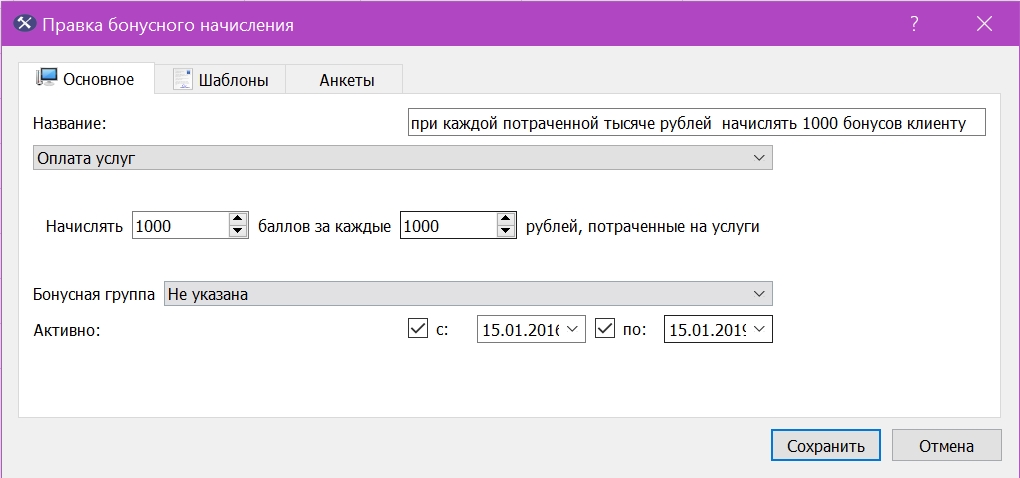Click the Сохранить button
Image resolution: width=1020 pixels, height=478 pixels.
click(x=826, y=446)
